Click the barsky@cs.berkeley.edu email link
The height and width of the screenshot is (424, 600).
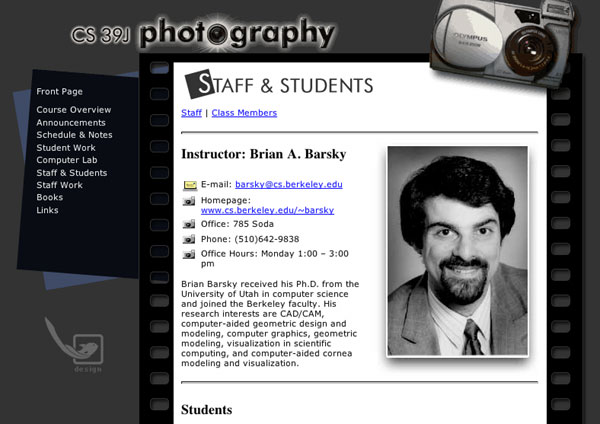click(289, 184)
